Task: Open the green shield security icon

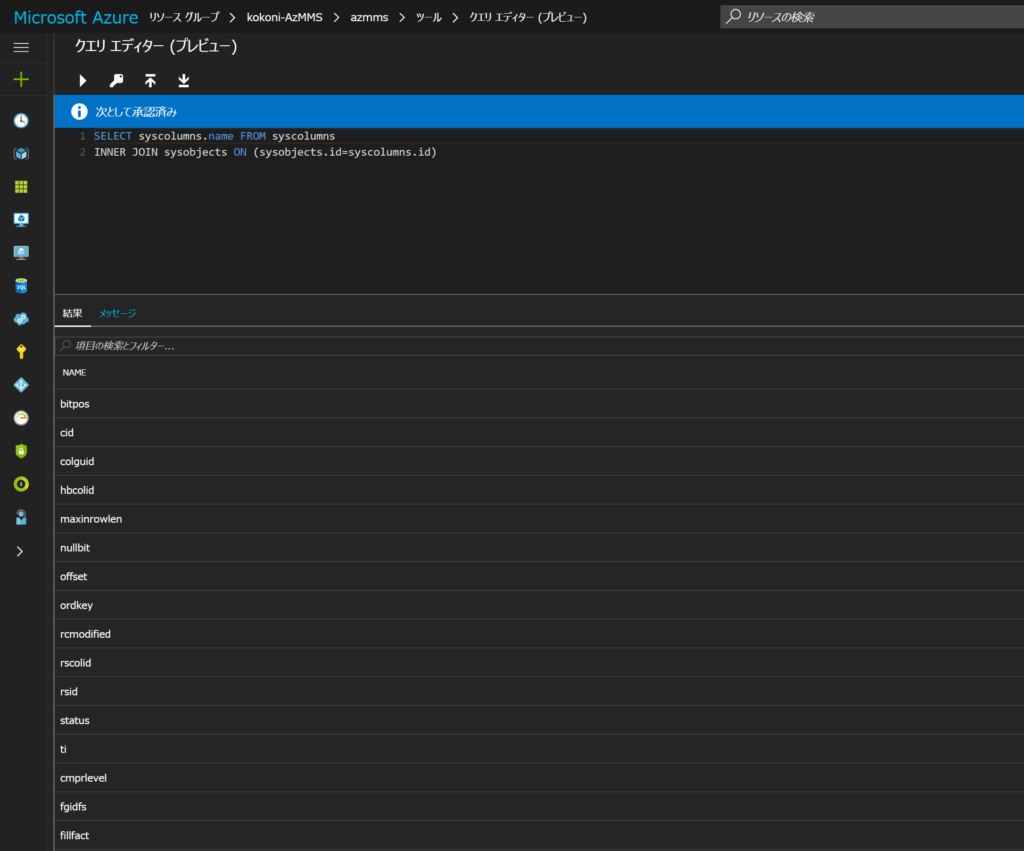Action: 21,451
